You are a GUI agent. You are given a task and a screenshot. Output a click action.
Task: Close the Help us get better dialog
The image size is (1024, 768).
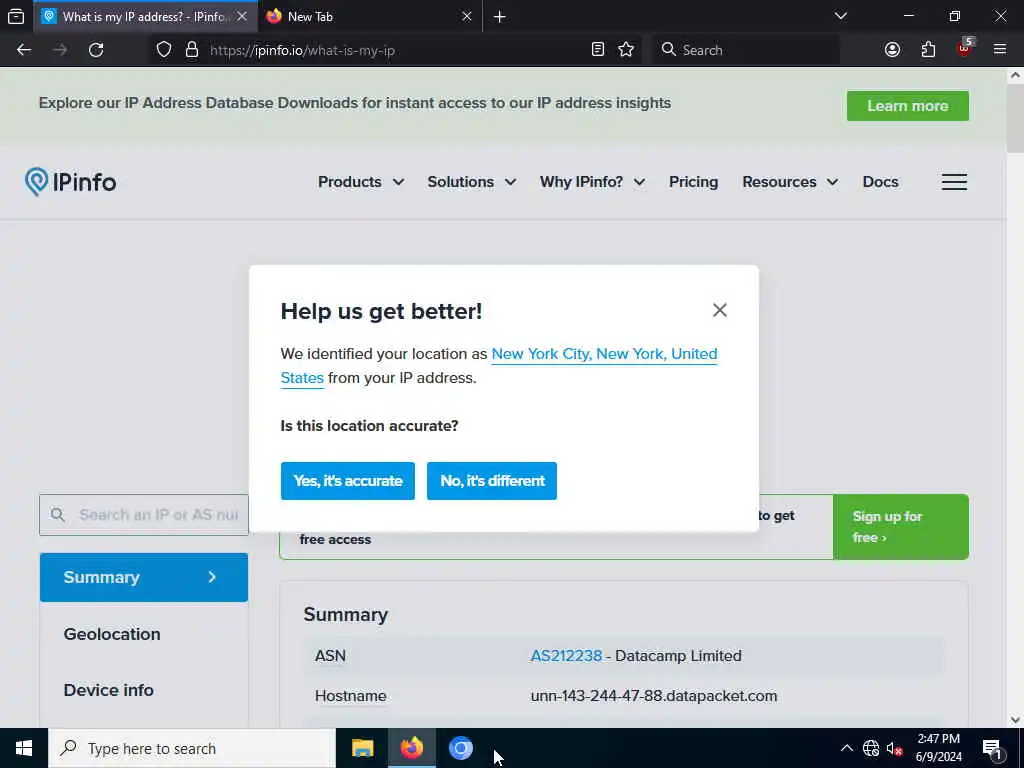point(720,310)
